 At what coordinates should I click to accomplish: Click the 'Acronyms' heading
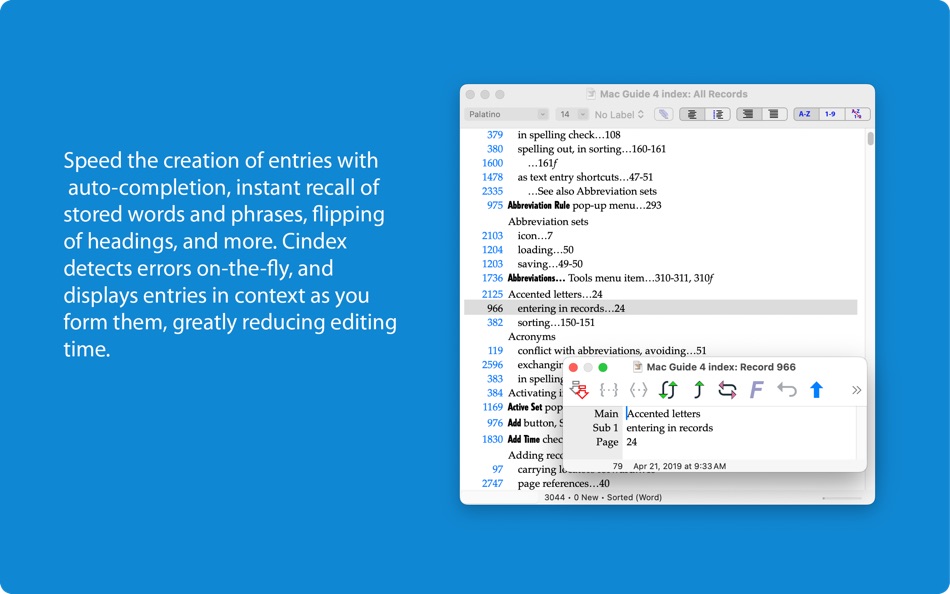pos(531,336)
